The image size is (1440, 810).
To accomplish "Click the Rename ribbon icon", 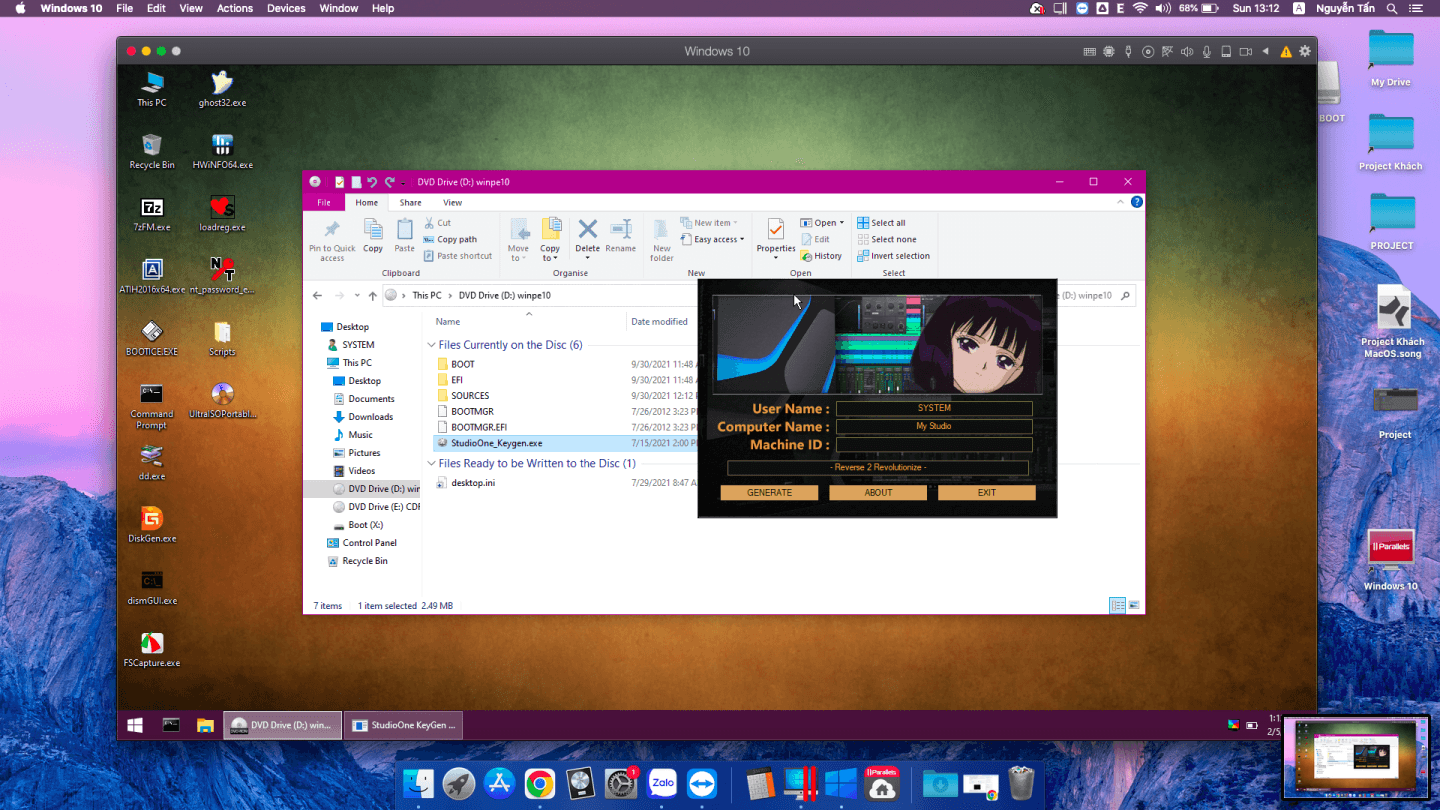I will pos(620,236).
